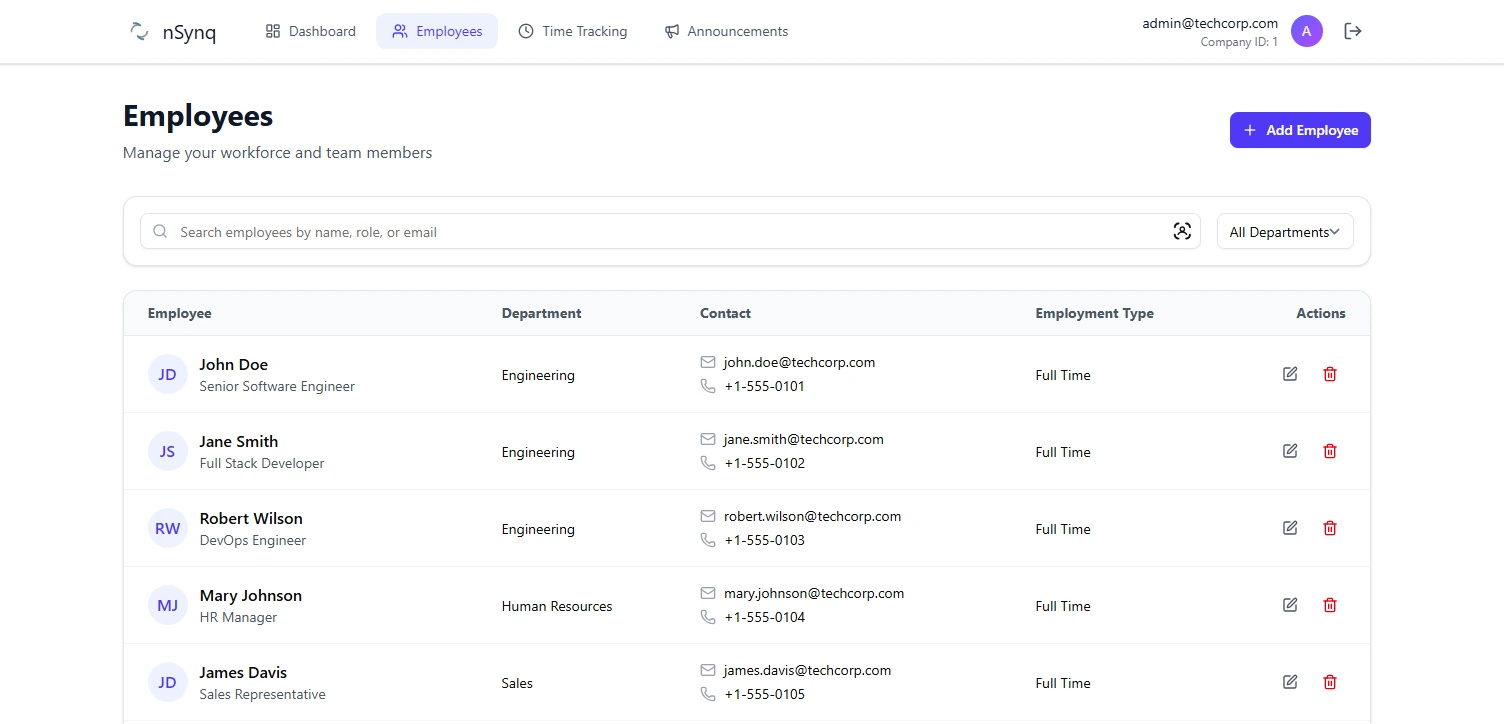Click the Time Tracking clock icon
The width and height of the screenshot is (1504, 724).
tap(524, 31)
